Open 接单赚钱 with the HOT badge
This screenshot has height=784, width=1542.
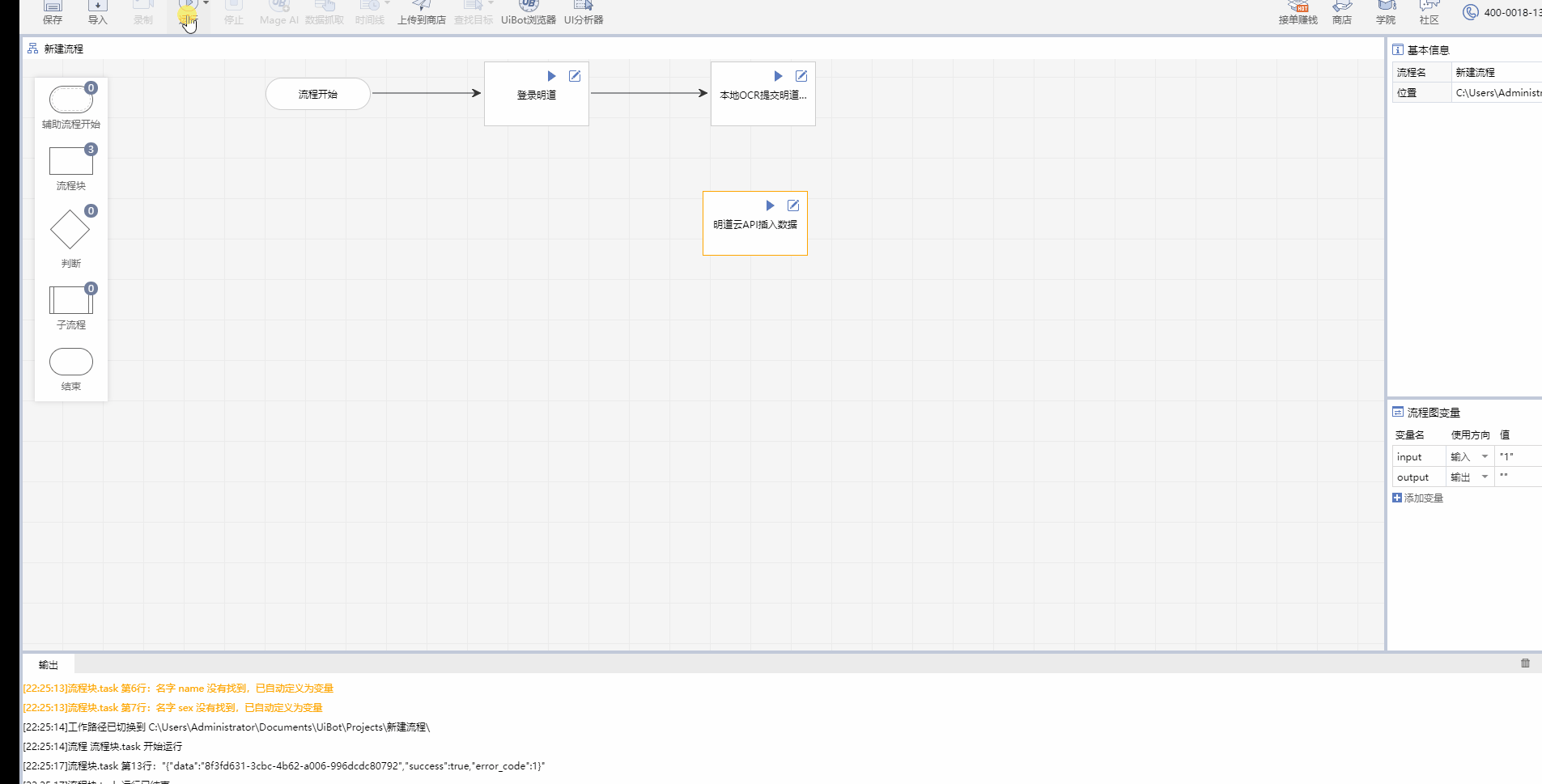pyautogui.click(x=1298, y=12)
